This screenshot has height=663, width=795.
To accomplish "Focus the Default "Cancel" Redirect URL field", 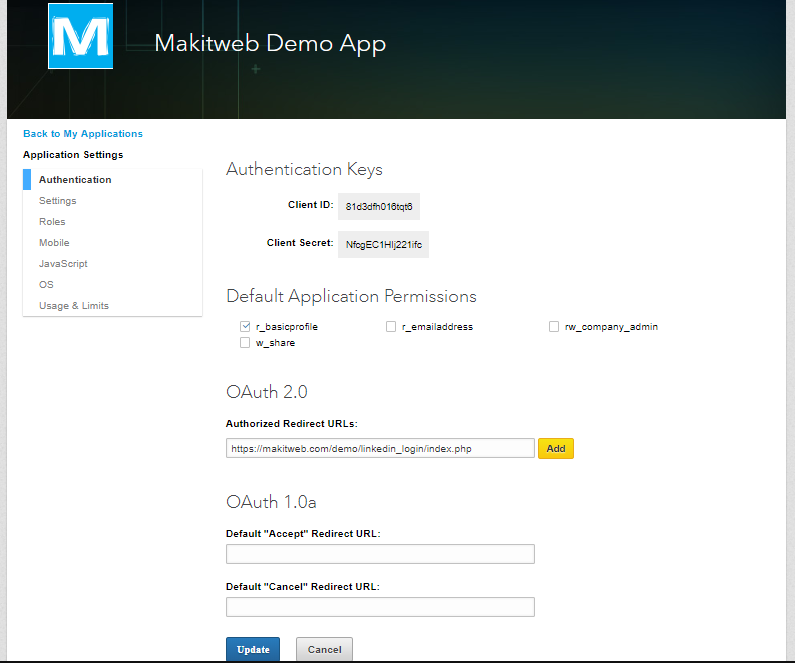I will click(x=380, y=607).
